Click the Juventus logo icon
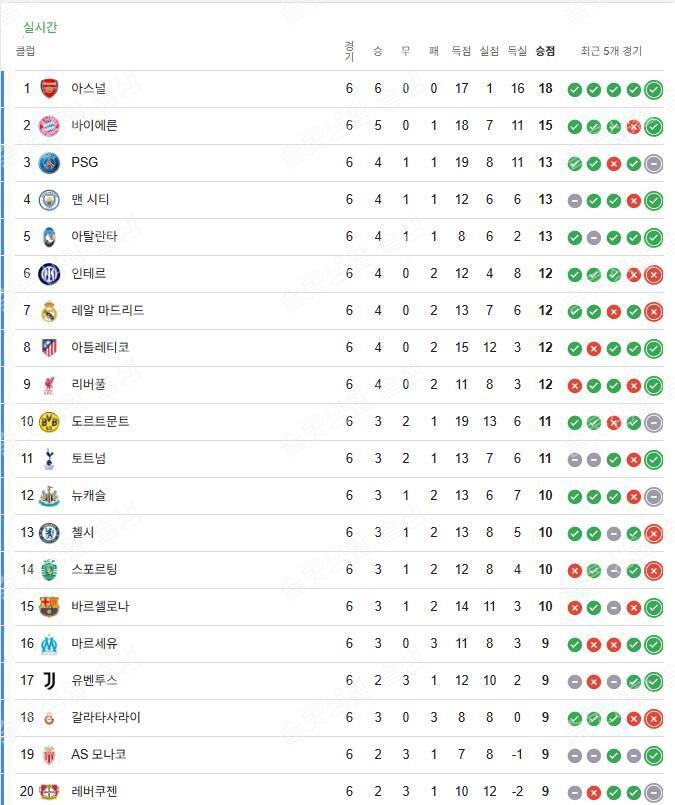 pyautogui.click(x=49, y=681)
